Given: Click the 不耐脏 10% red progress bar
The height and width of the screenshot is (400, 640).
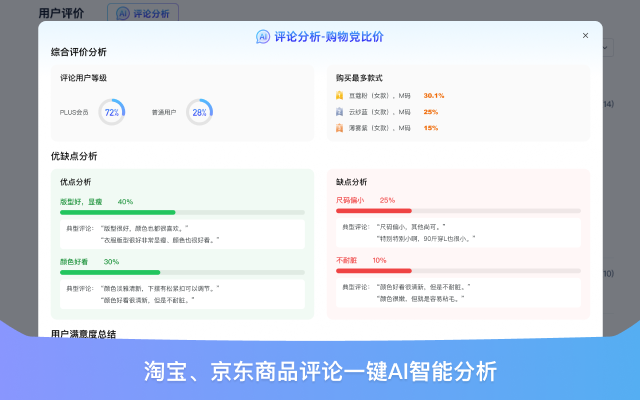Looking at the screenshot, I should pyautogui.click(x=458, y=271).
